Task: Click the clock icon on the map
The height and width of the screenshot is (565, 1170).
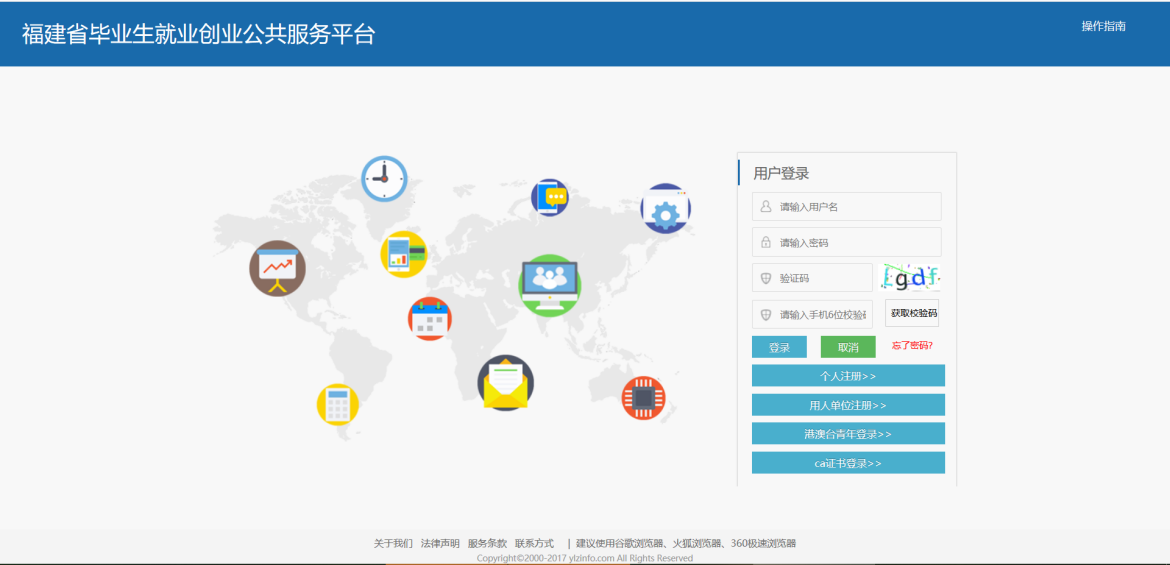Action: (384, 179)
